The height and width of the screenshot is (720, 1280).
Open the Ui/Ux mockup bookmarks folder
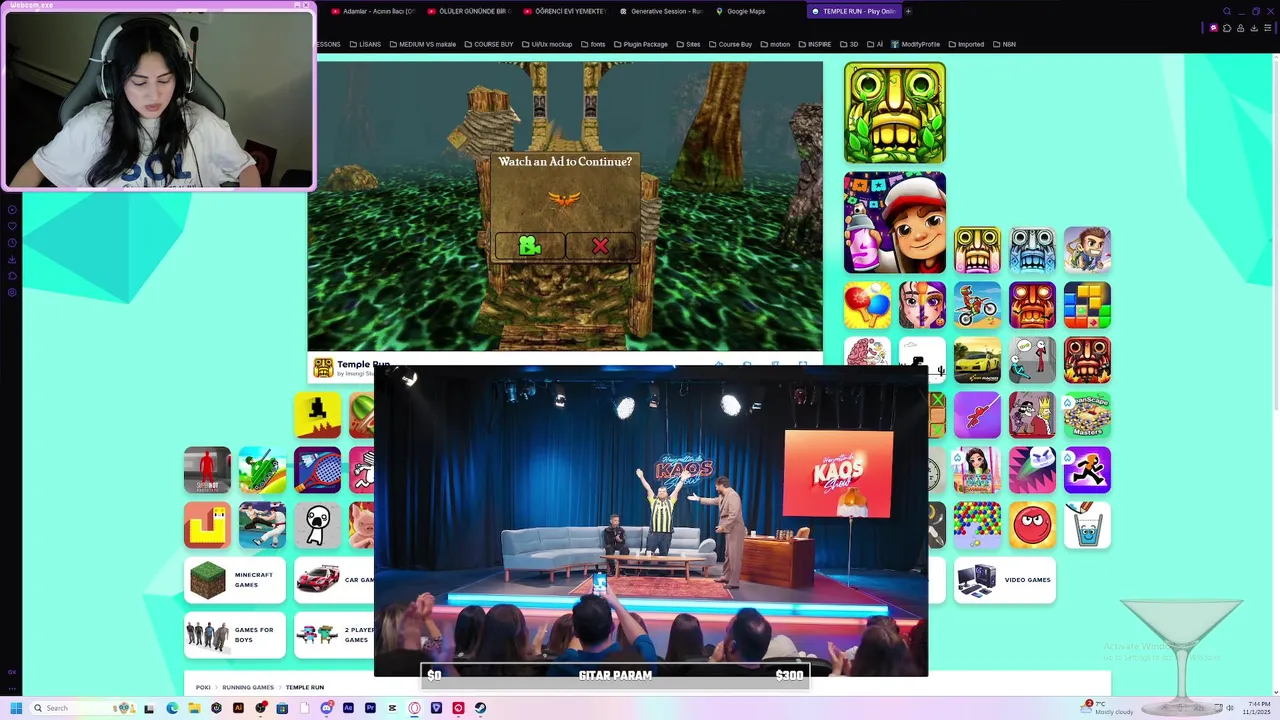click(x=546, y=44)
